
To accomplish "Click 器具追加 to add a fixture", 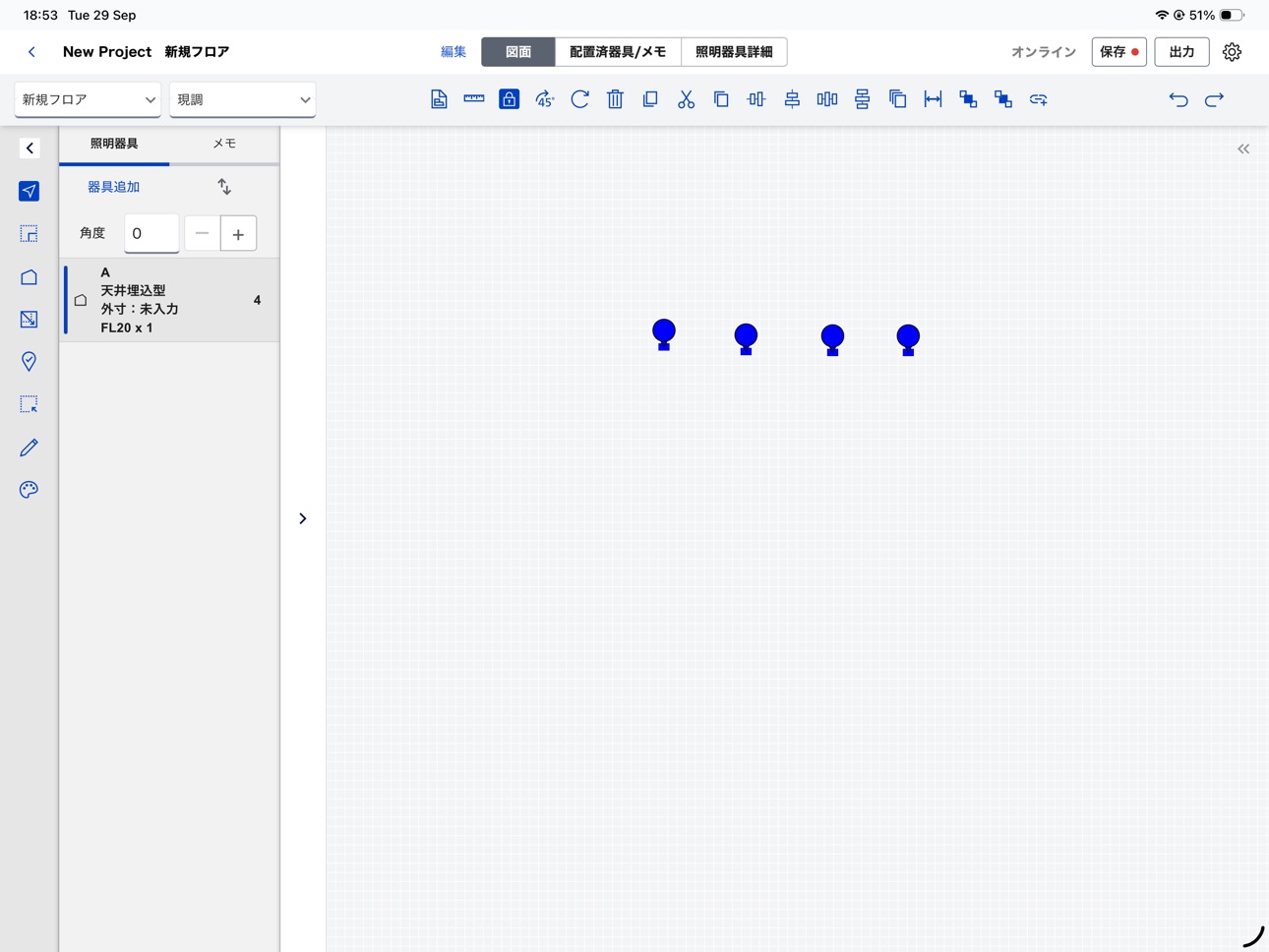I will coord(114,187).
